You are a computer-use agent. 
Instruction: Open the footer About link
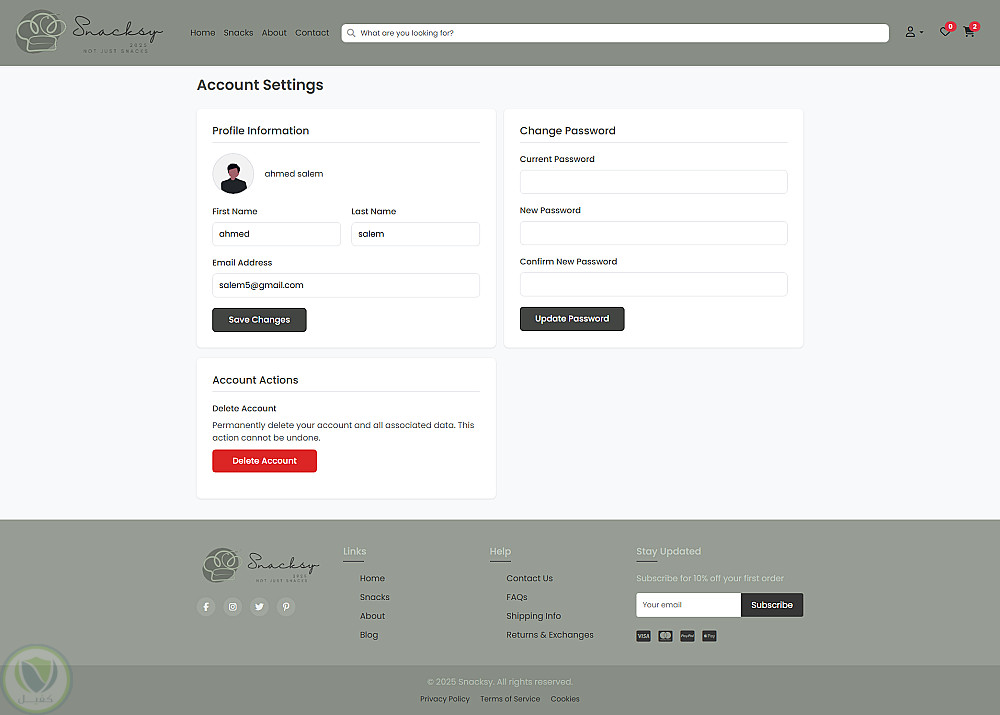[372, 616]
